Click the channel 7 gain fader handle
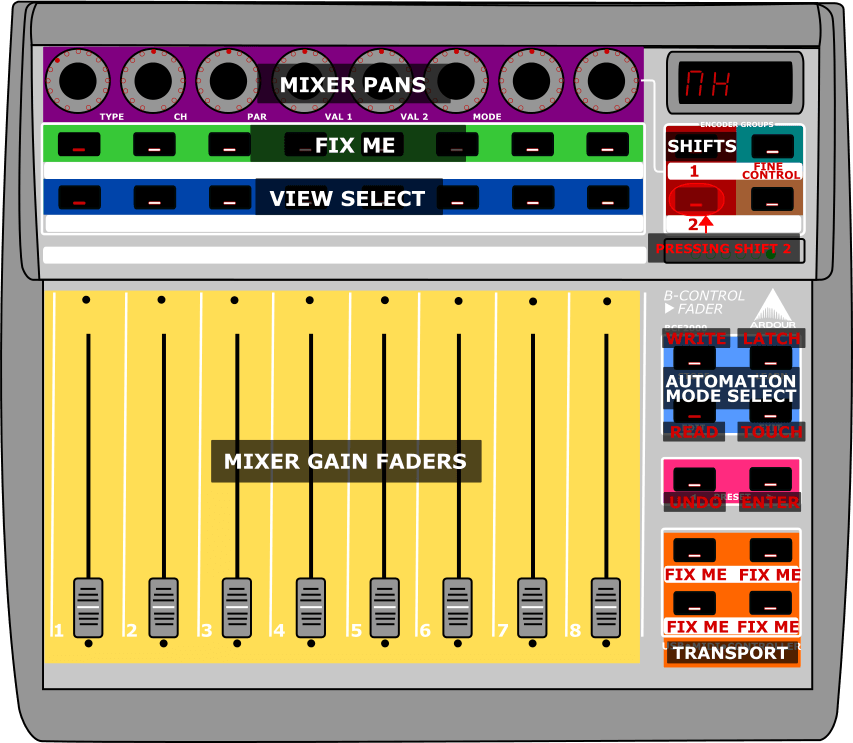The height and width of the screenshot is (743, 853). click(x=532, y=608)
